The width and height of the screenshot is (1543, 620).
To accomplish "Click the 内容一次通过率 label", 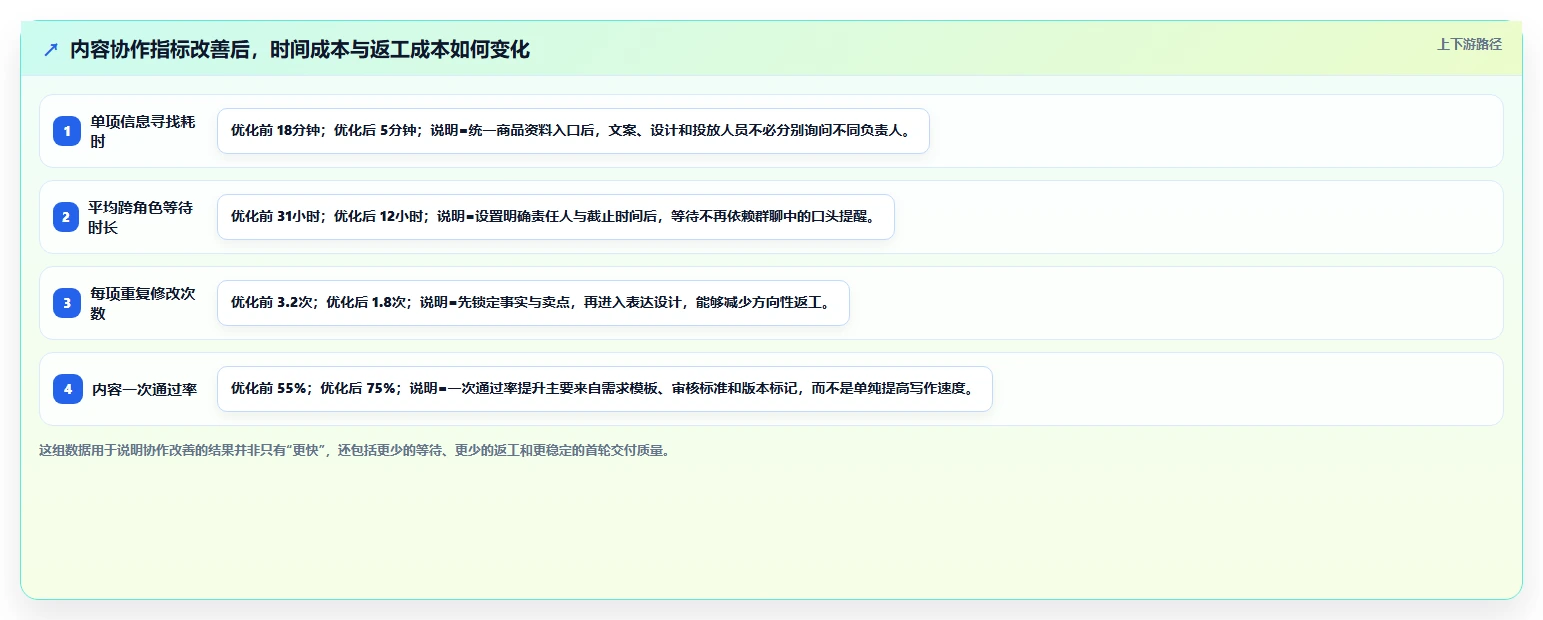I will [x=145, y=389].
